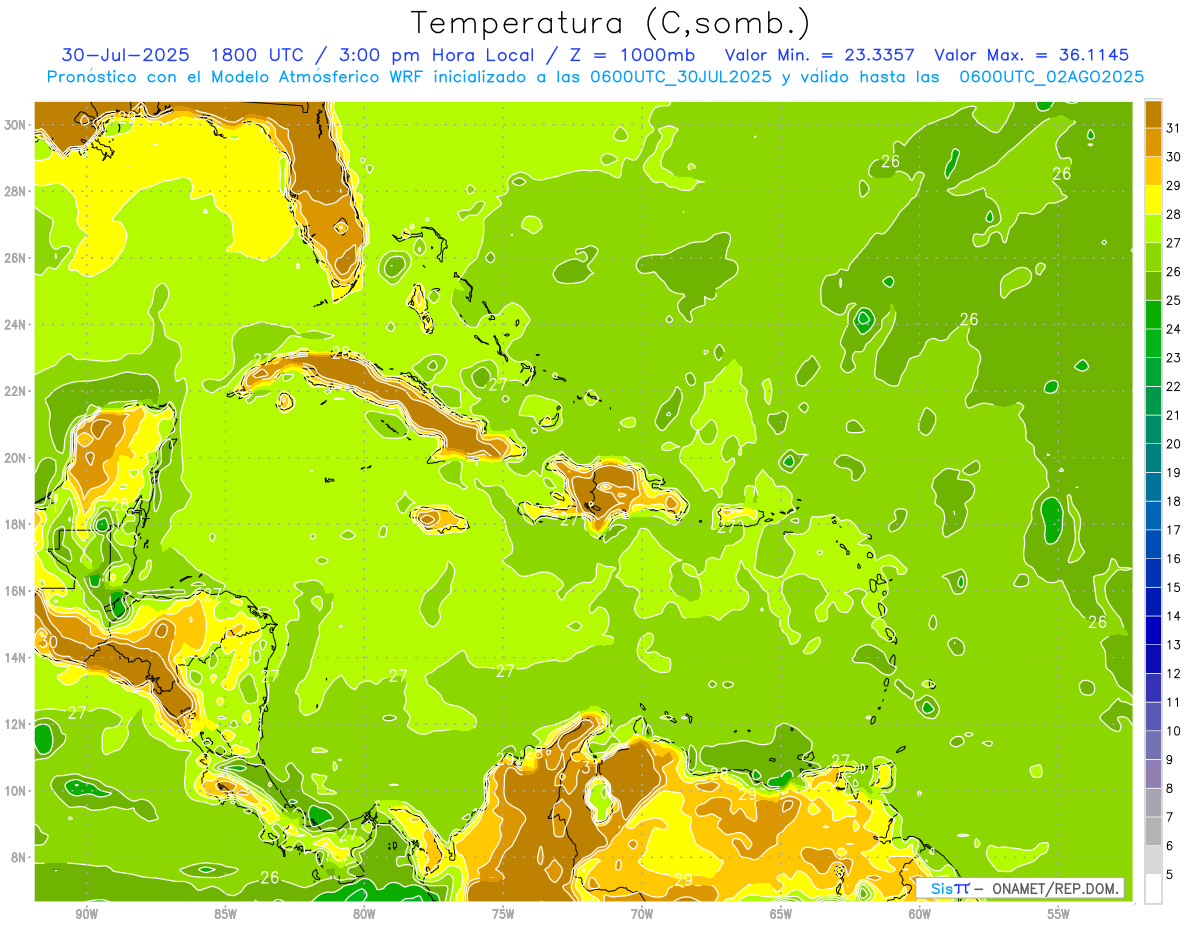
Task: Click the '80W' longitude axis label
Action: click(x=364, y=915)
